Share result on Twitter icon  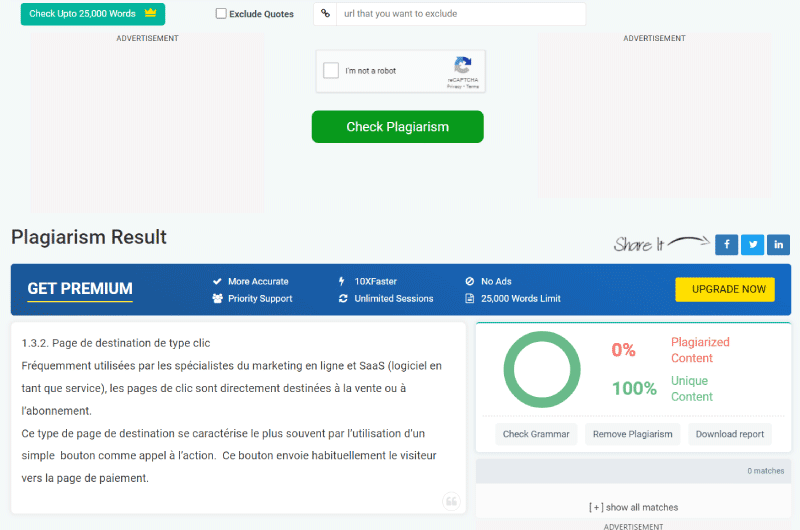coord(753,245)
